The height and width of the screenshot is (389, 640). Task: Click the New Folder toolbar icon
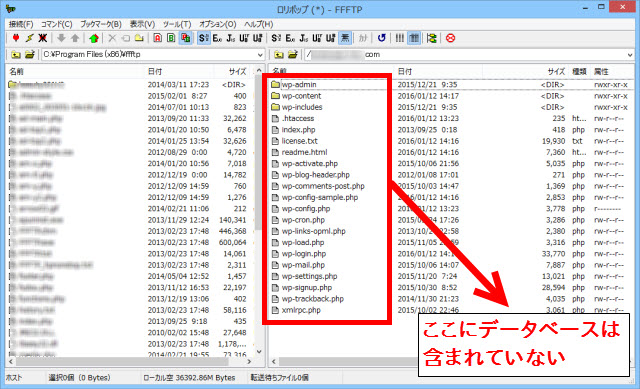tap(139, 38)
